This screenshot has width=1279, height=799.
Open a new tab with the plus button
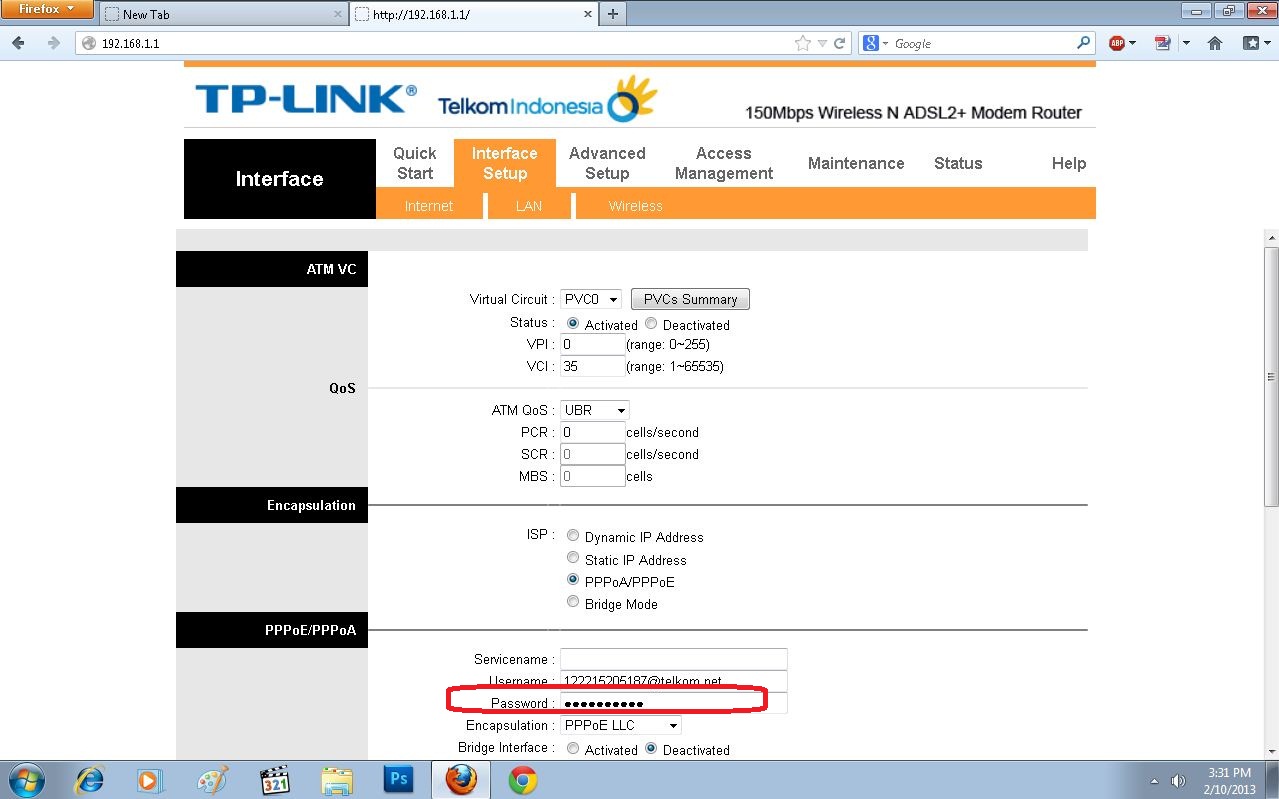[612, 14]
